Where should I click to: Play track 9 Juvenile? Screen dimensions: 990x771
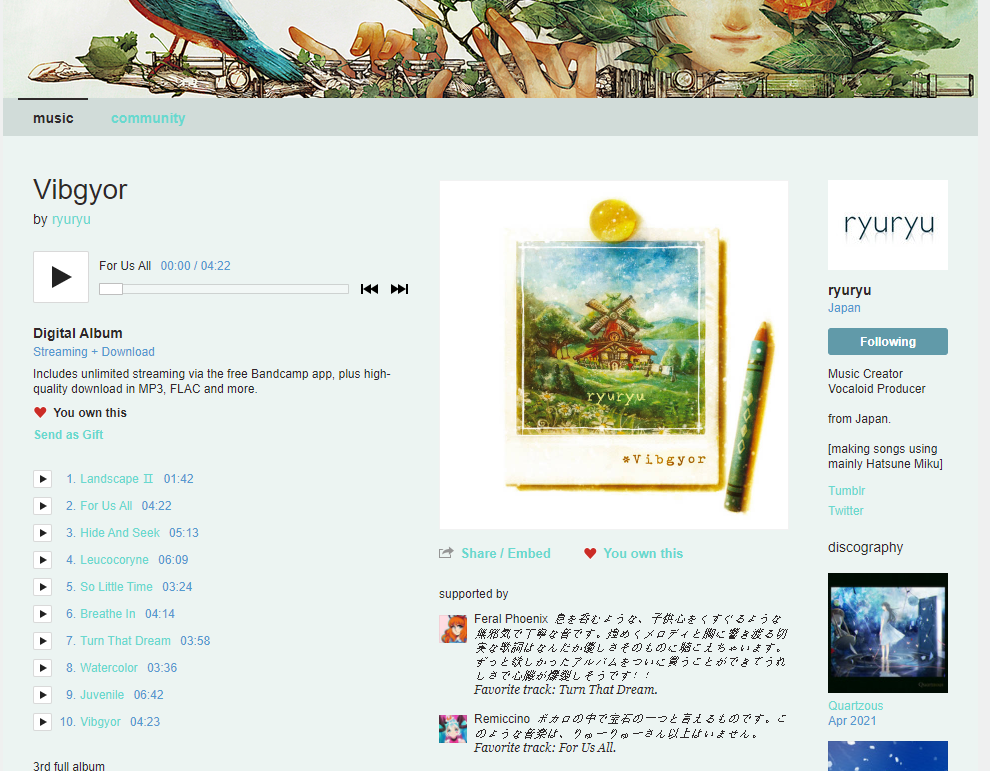point(42,695)
